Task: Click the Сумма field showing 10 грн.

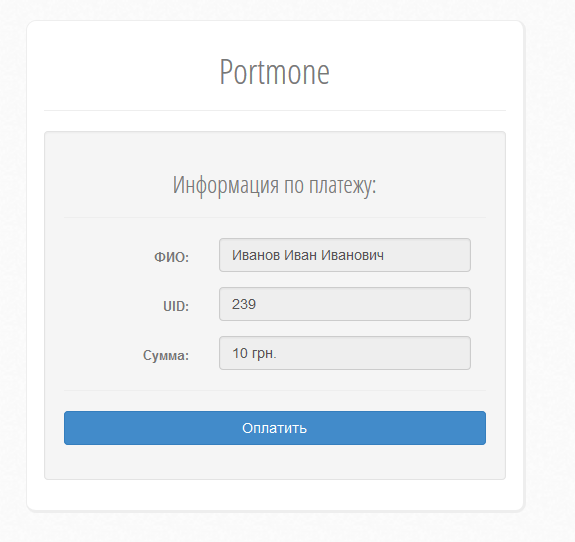Action: (345, 353)
